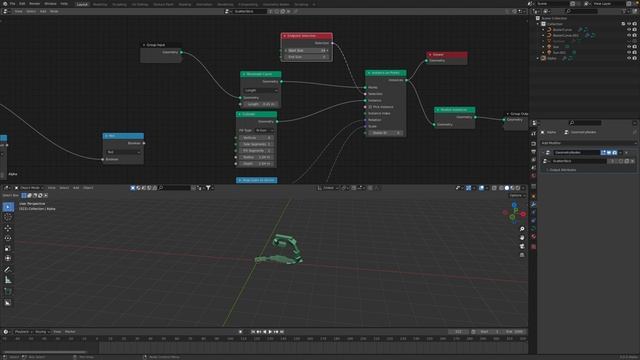Collapse the Instance on Points node

point(369,73)
